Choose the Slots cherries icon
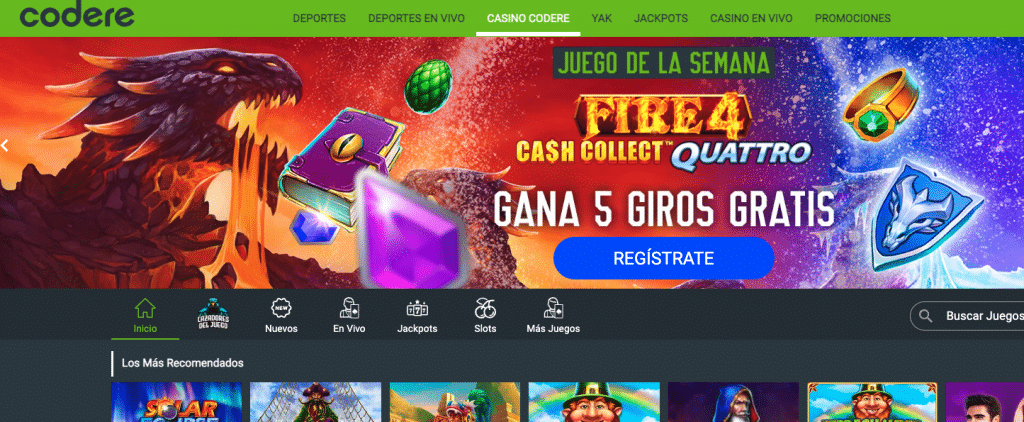1024x422 pixels. 485,308
